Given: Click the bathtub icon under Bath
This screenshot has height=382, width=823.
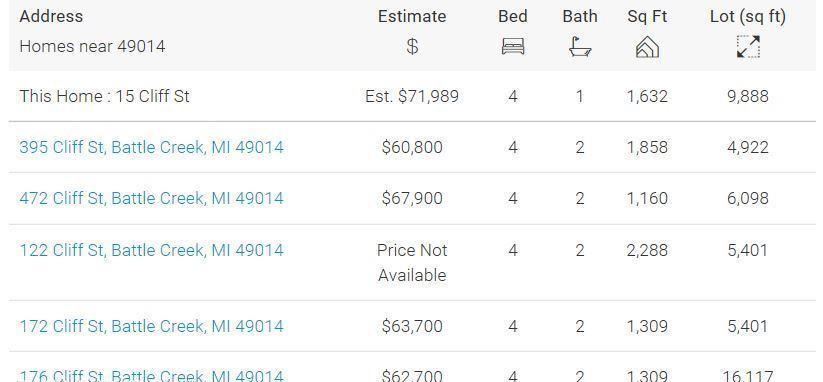Looking at the screenshot, I should click(580, 47).
